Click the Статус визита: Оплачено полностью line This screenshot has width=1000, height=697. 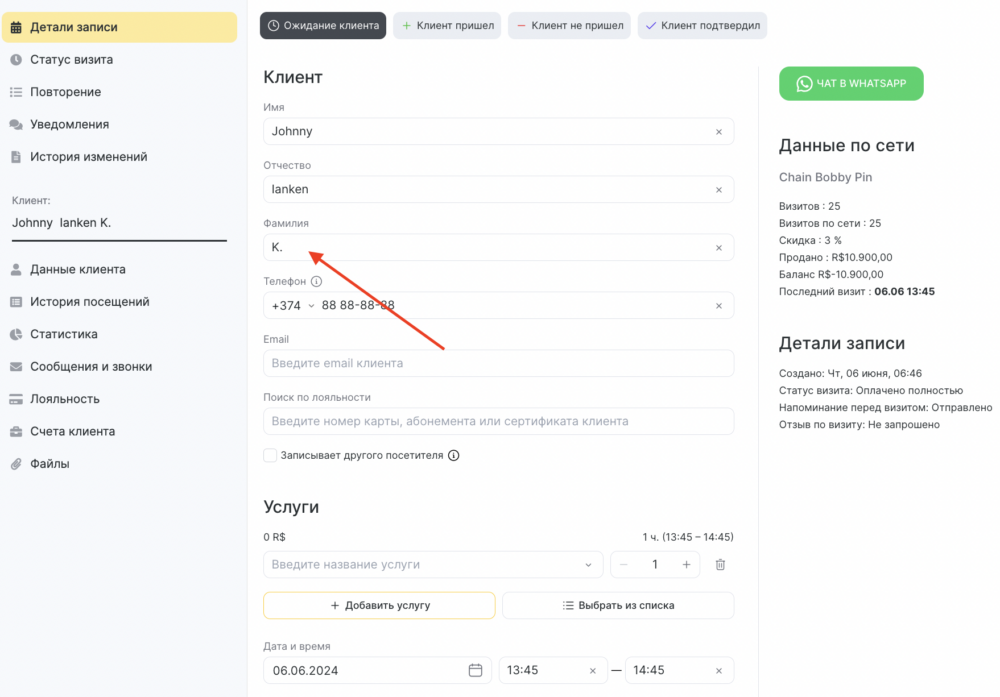coord(871,390)
